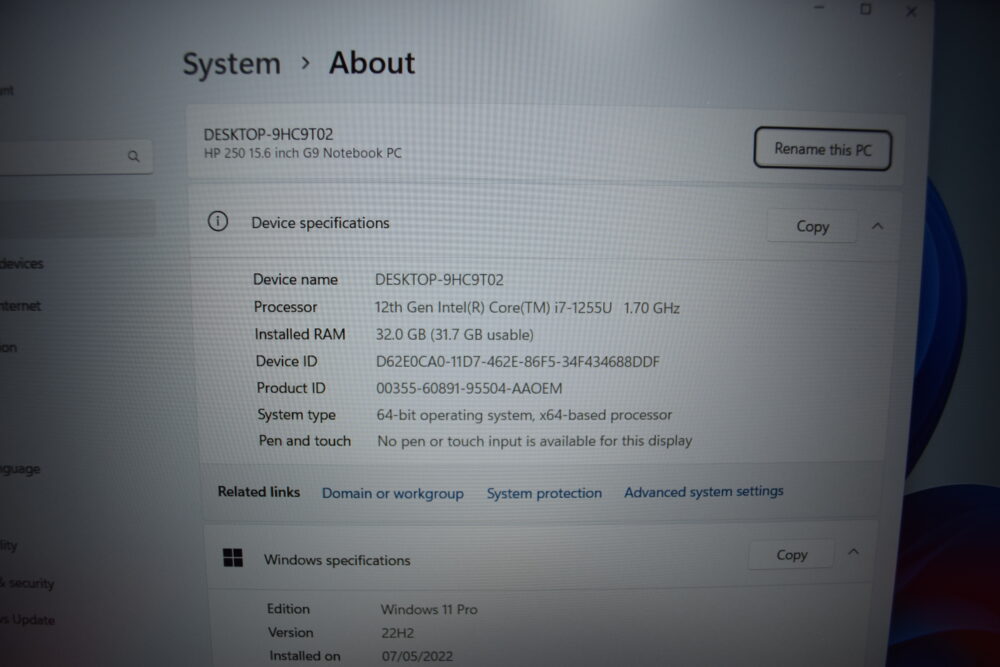Click the 12th Gen Intel Core i7-1255U value
This screenshot has width=1000, height=667.
[x=527, y=308]
